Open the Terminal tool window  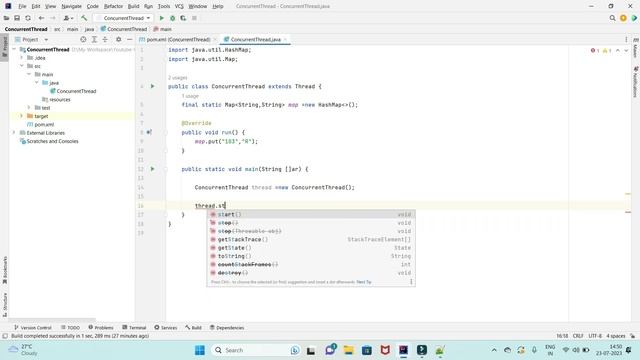tap(134, 328)
